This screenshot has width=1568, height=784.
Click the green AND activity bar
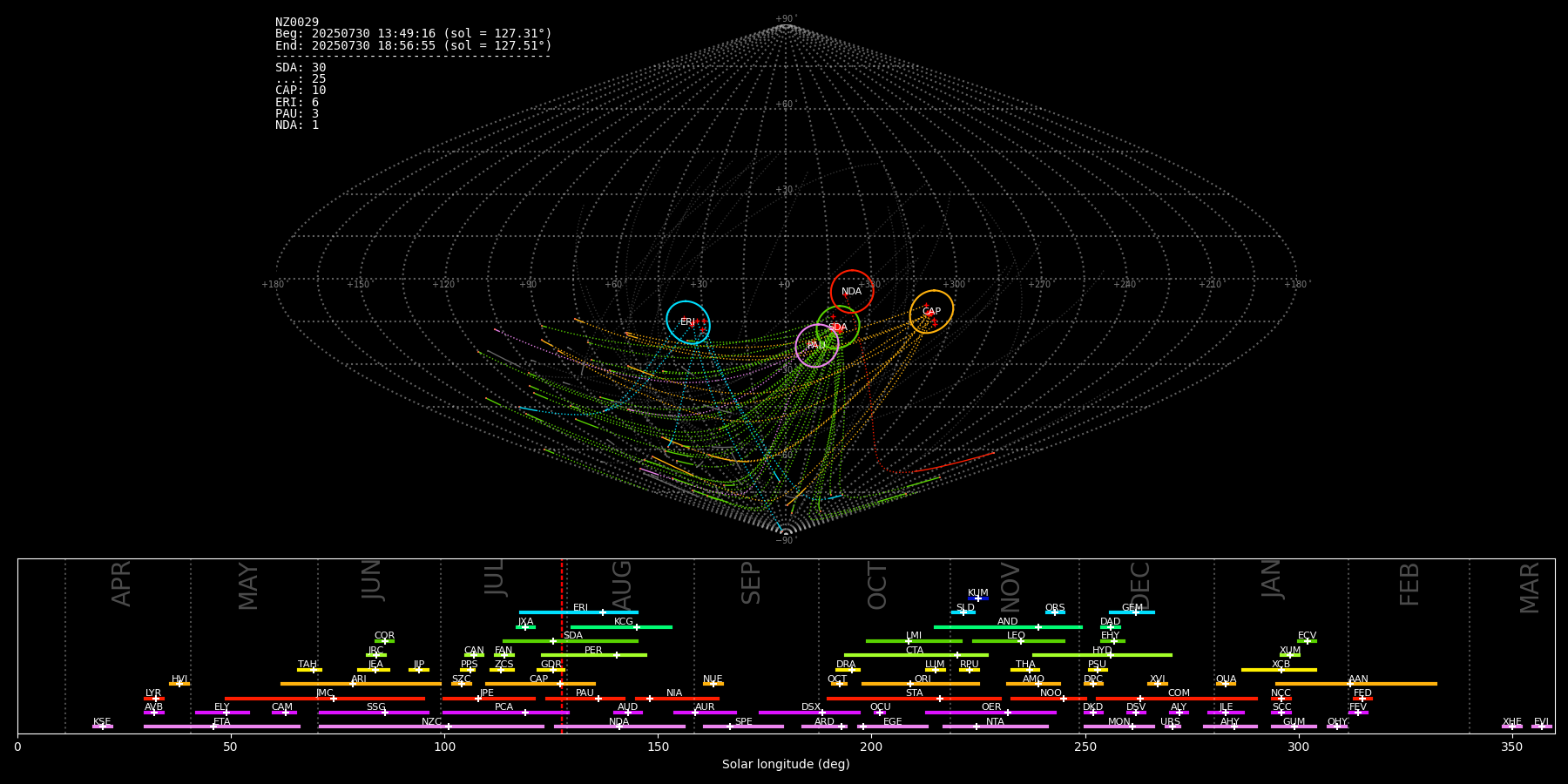click(x=1008, y=626)
